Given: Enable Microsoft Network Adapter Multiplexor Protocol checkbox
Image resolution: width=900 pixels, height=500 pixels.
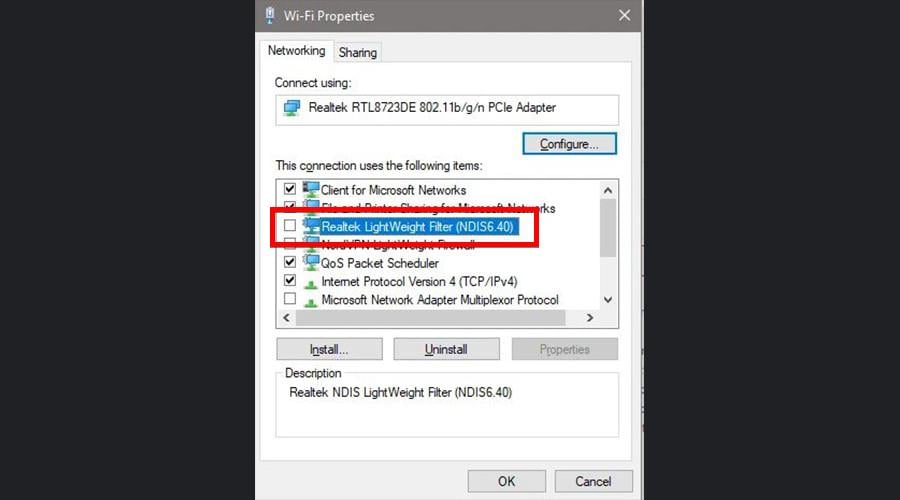Looking at the screenshot, I should point(290,299).
